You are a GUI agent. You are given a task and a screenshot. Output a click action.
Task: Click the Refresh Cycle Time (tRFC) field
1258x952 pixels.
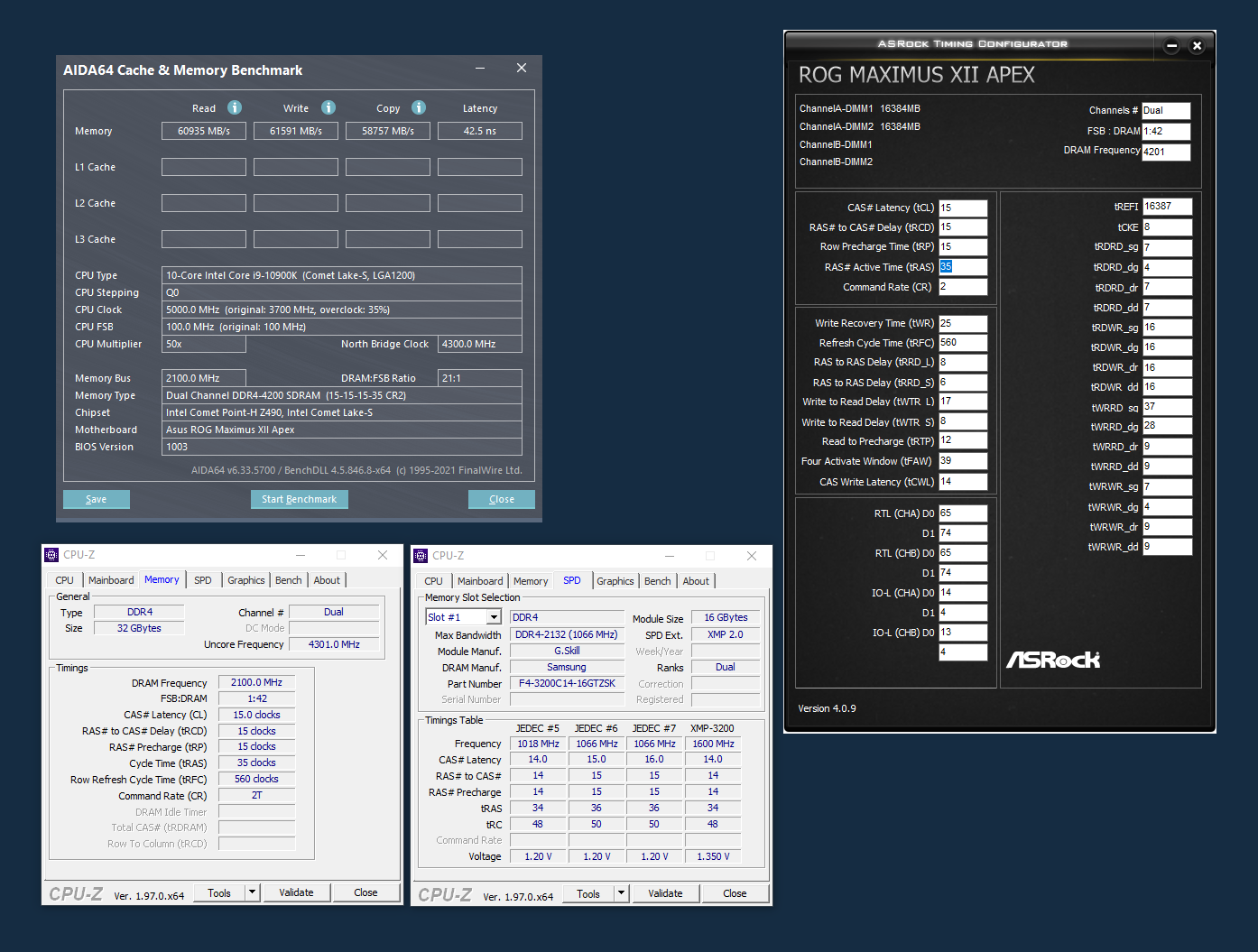(963, 343)
